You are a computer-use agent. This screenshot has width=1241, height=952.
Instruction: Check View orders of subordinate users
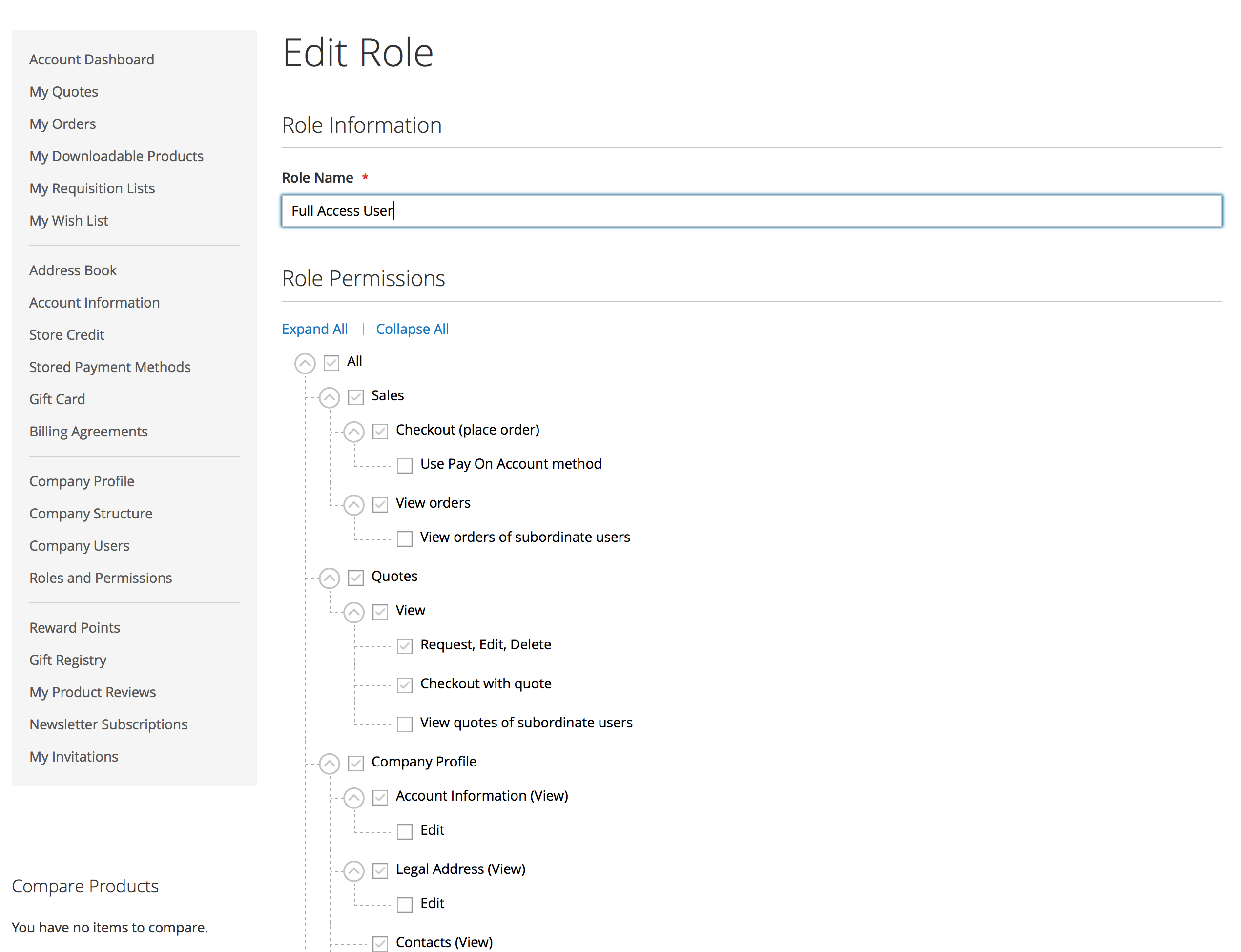[x=405, y=538]
